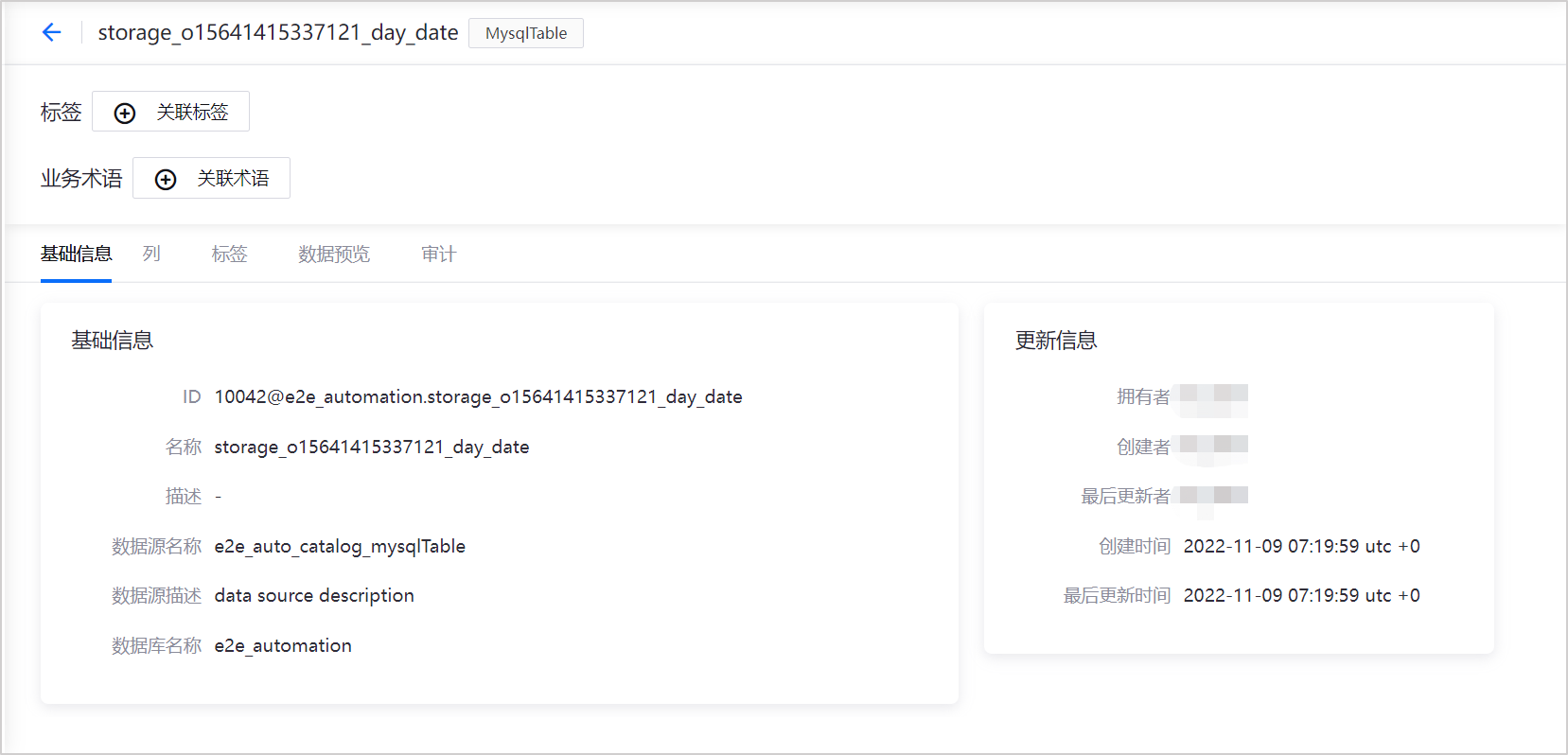Viewport: 1568px width, 755px height.
Task: Click the 数据库名称 value e2e_automation
Action: pyautogui.click(x=283, y=645)
